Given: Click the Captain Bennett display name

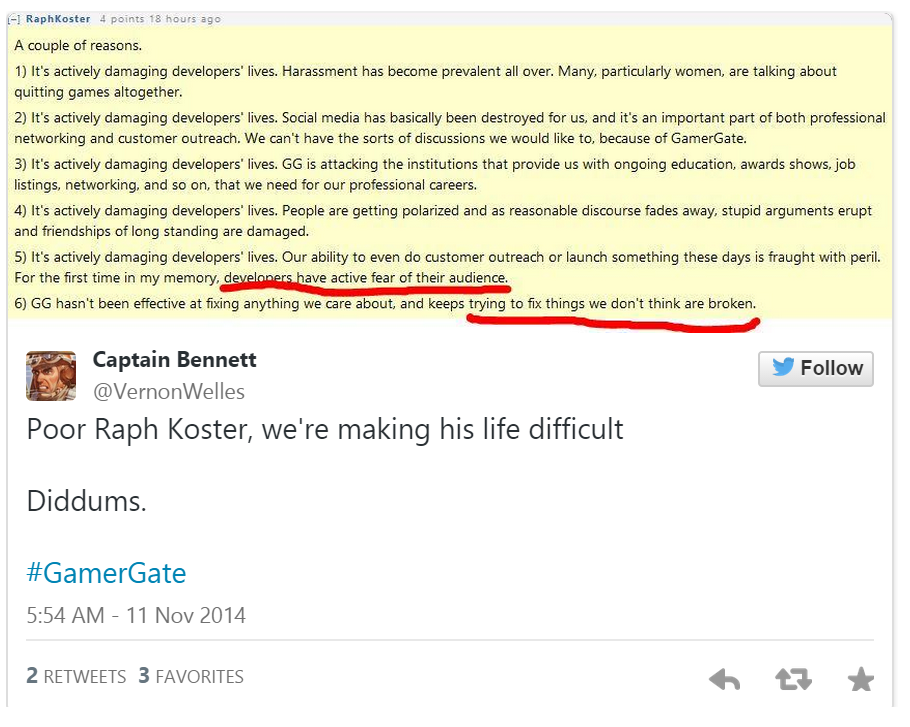Looking at the screenshot, I should click(x=174, y=359).
